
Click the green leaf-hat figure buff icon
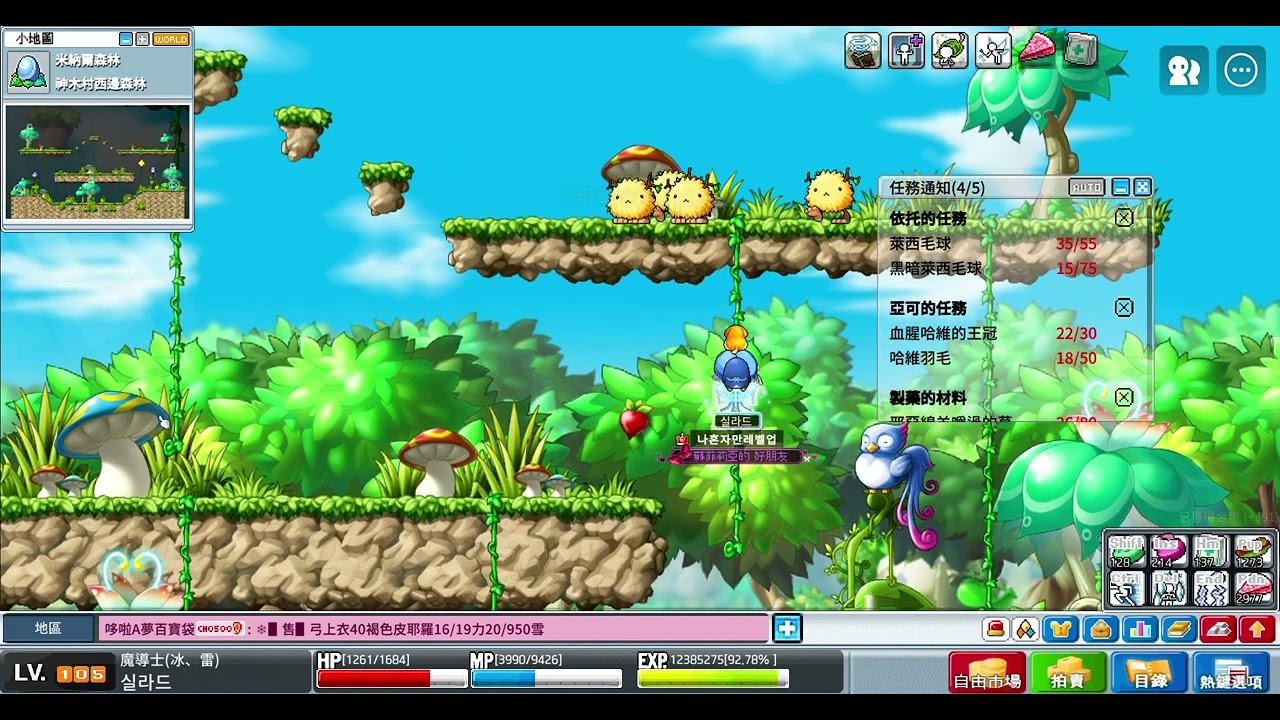point(950,50)
